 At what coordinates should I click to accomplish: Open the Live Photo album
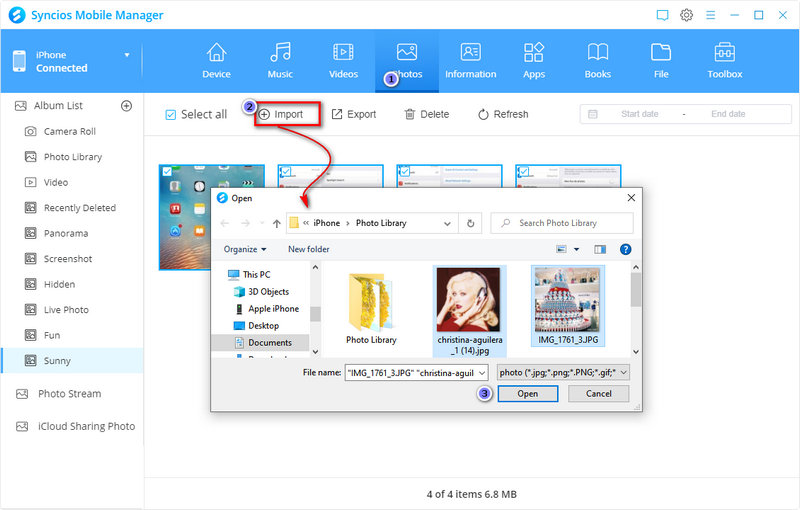(66, 310)
